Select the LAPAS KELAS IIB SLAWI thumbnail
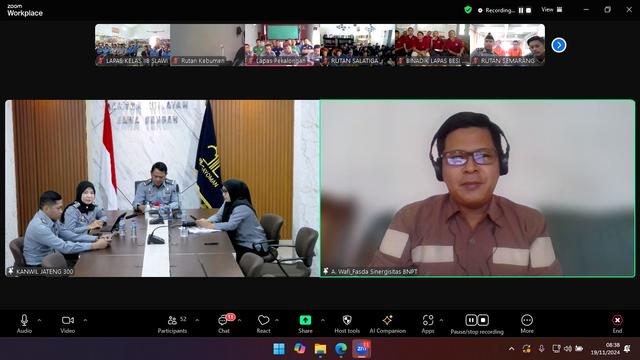 (133, 44)
